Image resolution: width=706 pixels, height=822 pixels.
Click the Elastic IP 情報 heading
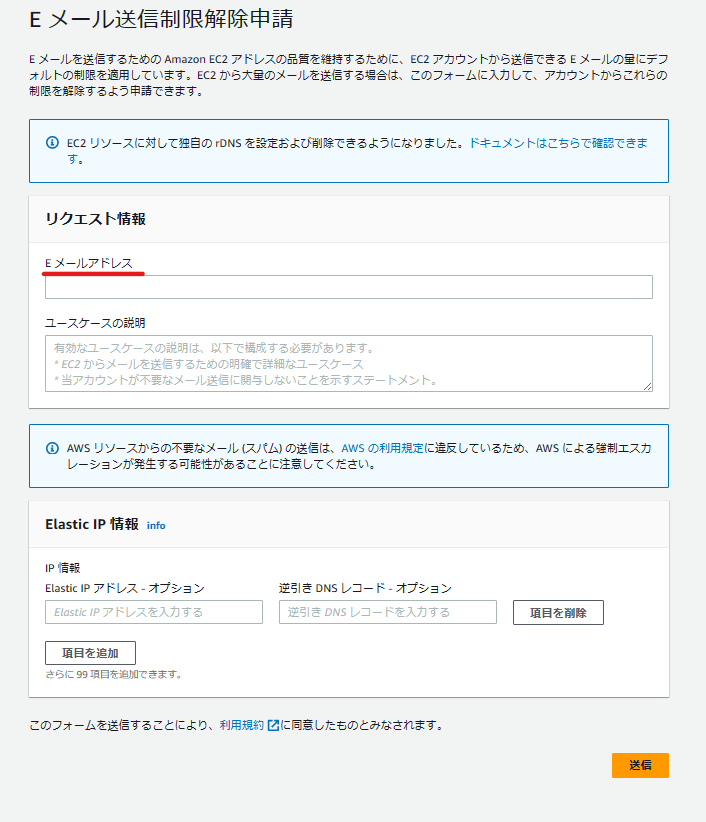point(92,524)
